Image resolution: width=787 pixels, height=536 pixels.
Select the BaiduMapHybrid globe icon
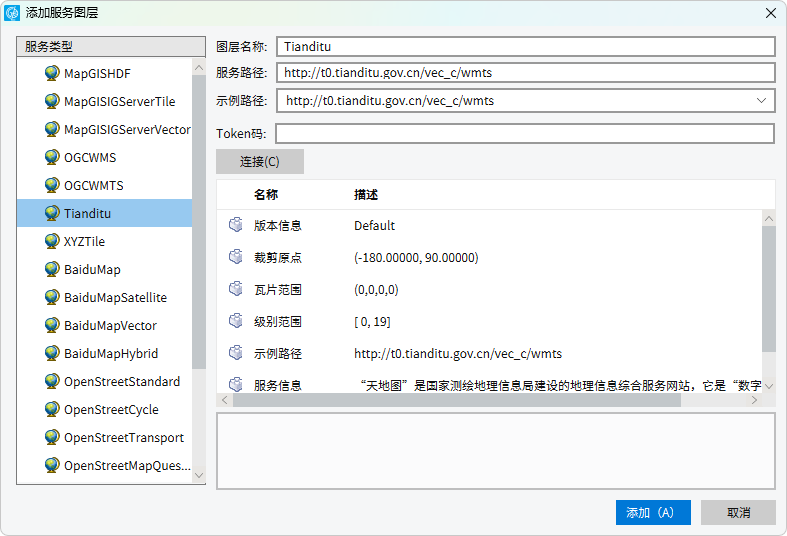pos(52,353)
